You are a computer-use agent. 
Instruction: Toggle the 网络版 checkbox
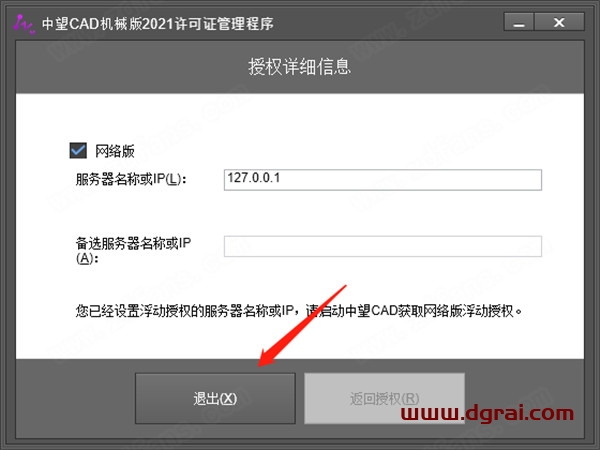coord(78,150)
